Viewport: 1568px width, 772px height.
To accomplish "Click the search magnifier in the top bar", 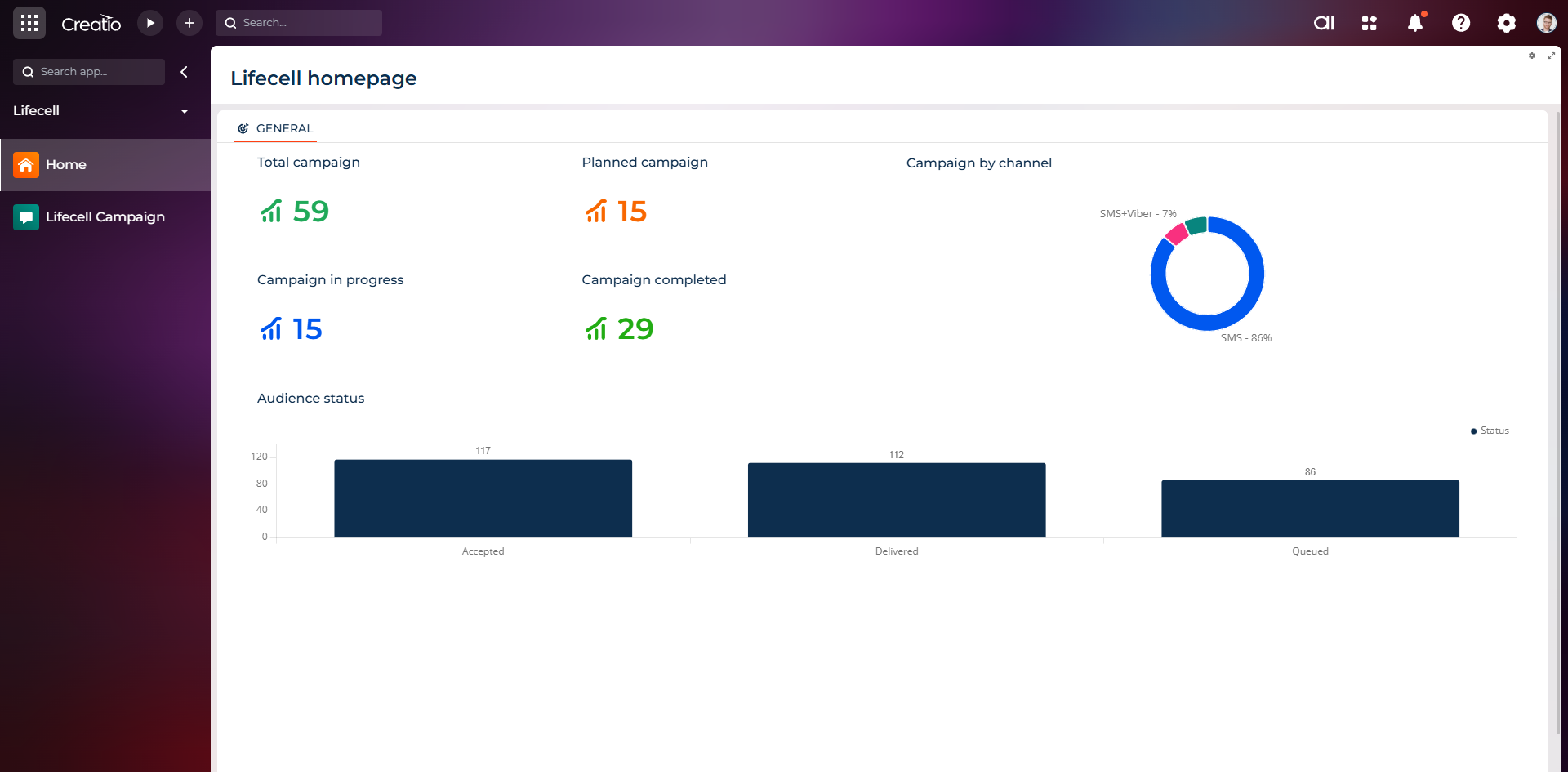I will point(231,23).
